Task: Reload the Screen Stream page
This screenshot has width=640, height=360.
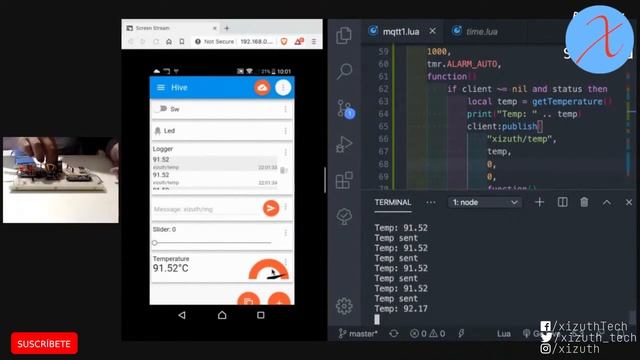Action: [156, 42]
